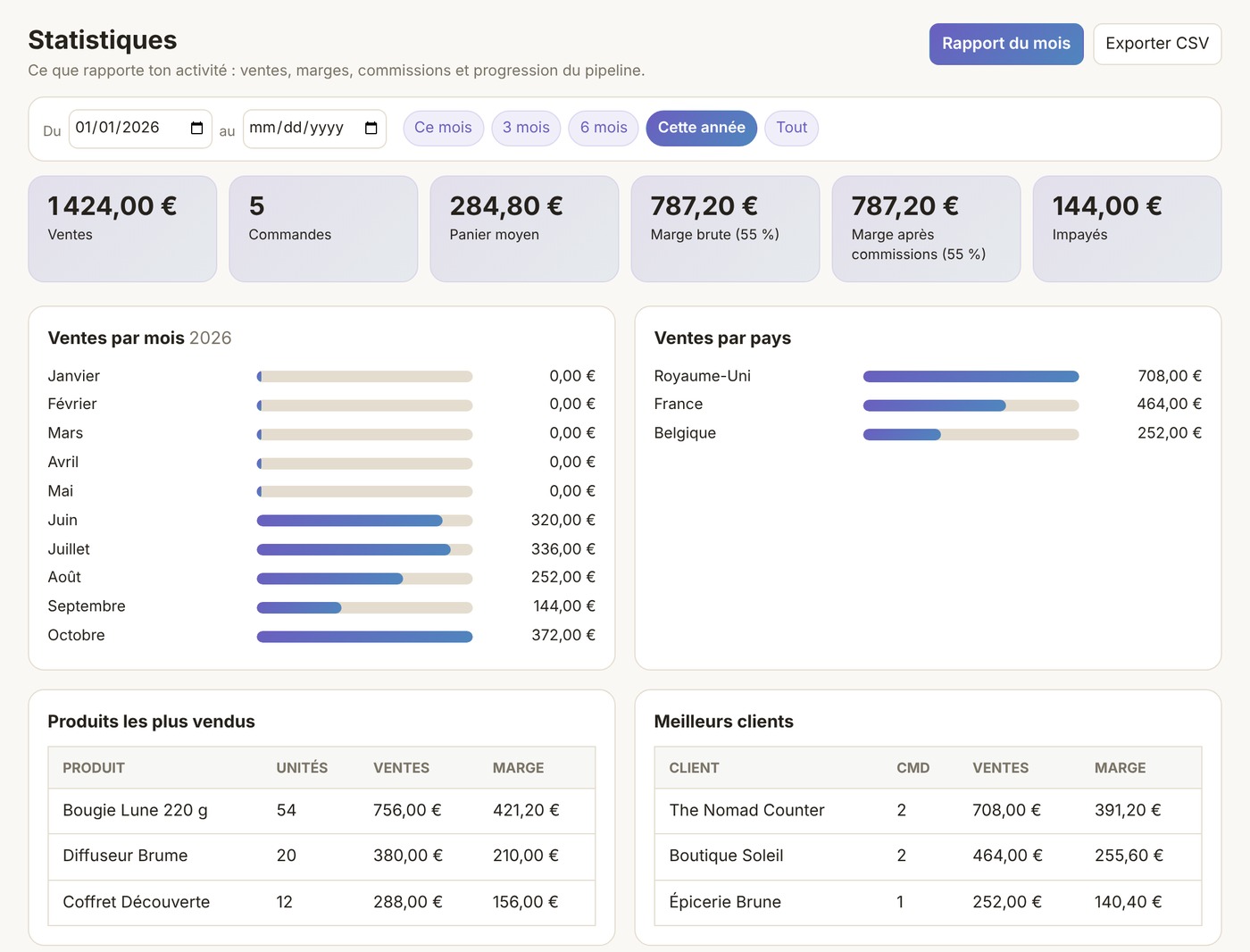Open calendar picker icon in end date field
This screenshot has width=1250, height=952.
pyautogui.click(x=371, y=129)
